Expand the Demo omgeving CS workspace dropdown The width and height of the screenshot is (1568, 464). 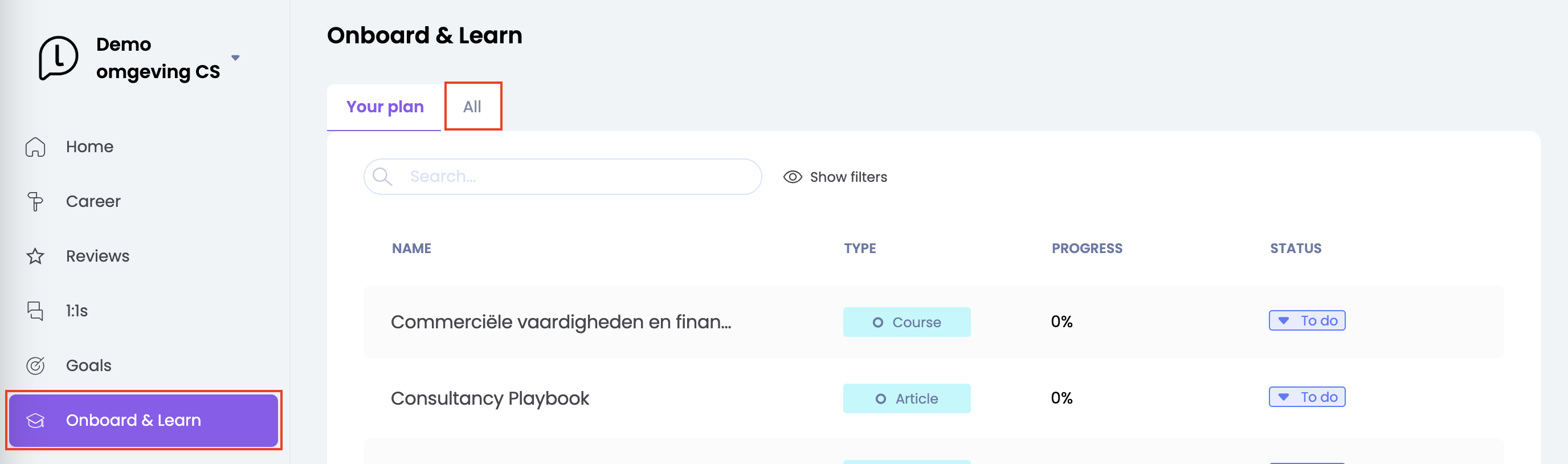tap(235, 58)
